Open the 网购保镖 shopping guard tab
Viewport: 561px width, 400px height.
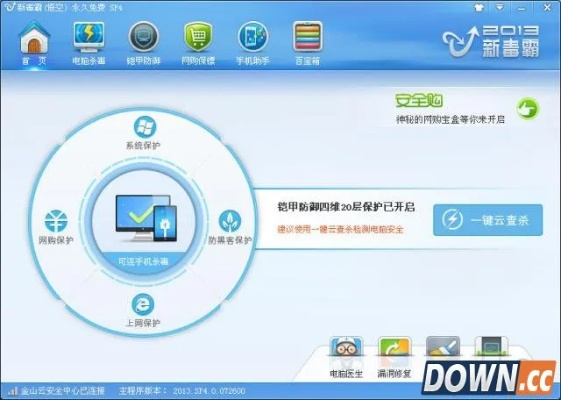pos(198,43)
